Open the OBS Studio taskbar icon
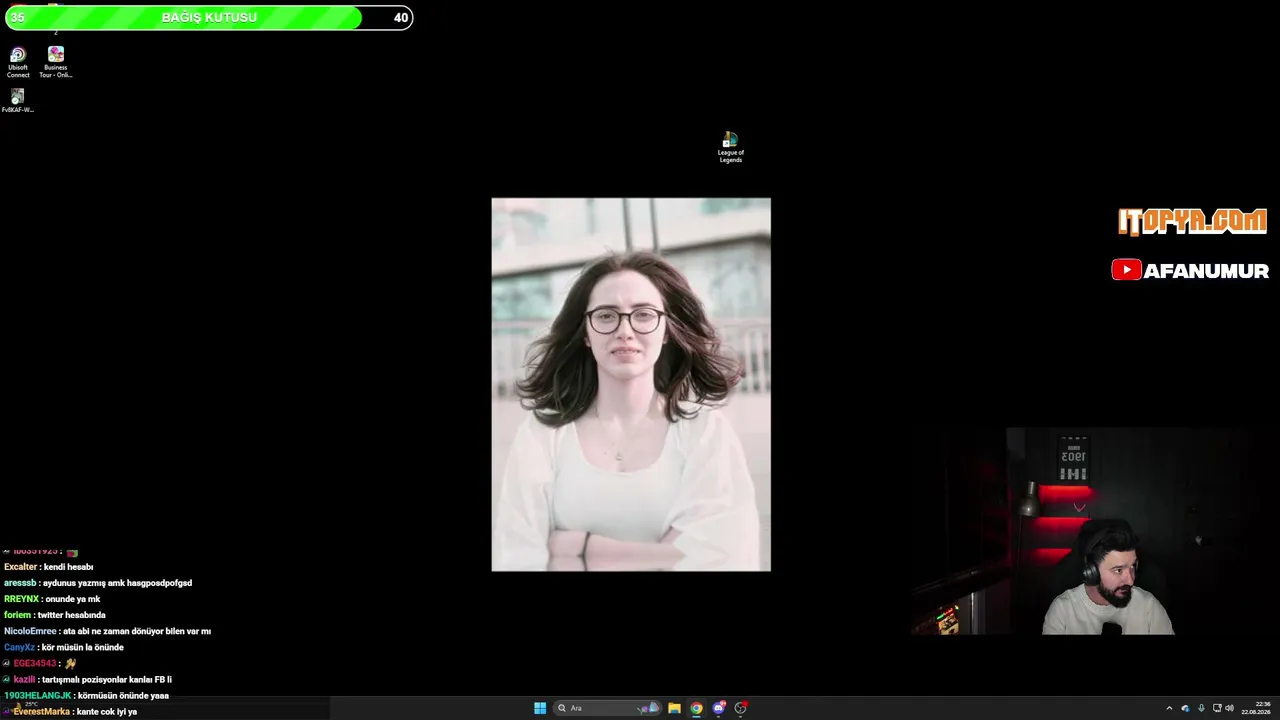The image size is (1280, 720). click(x=740, y=708)
